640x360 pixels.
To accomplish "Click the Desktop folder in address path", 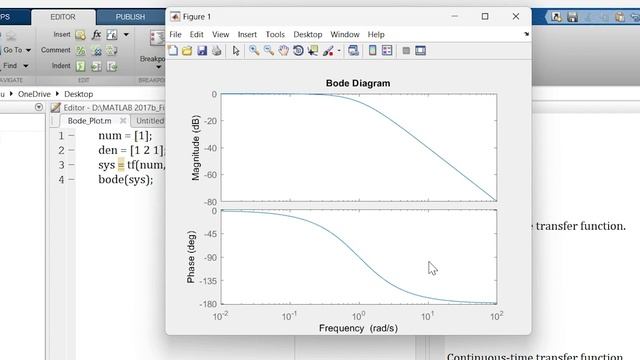I will pyautogui.click(x=78, y=94).
